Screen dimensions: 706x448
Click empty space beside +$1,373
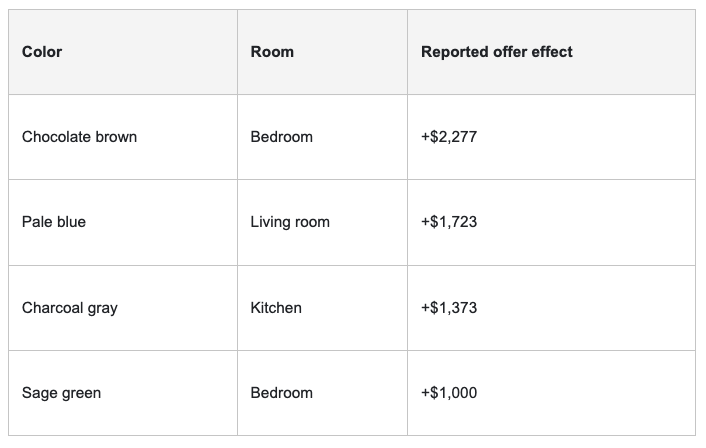point(585,308)
